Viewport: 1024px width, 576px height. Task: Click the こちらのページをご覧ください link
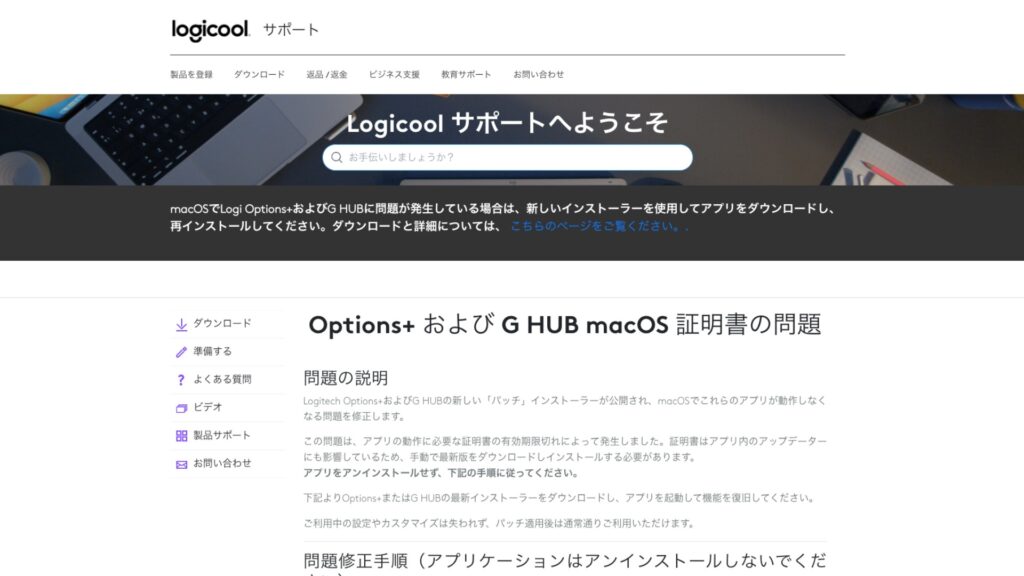tap(595, 227)
